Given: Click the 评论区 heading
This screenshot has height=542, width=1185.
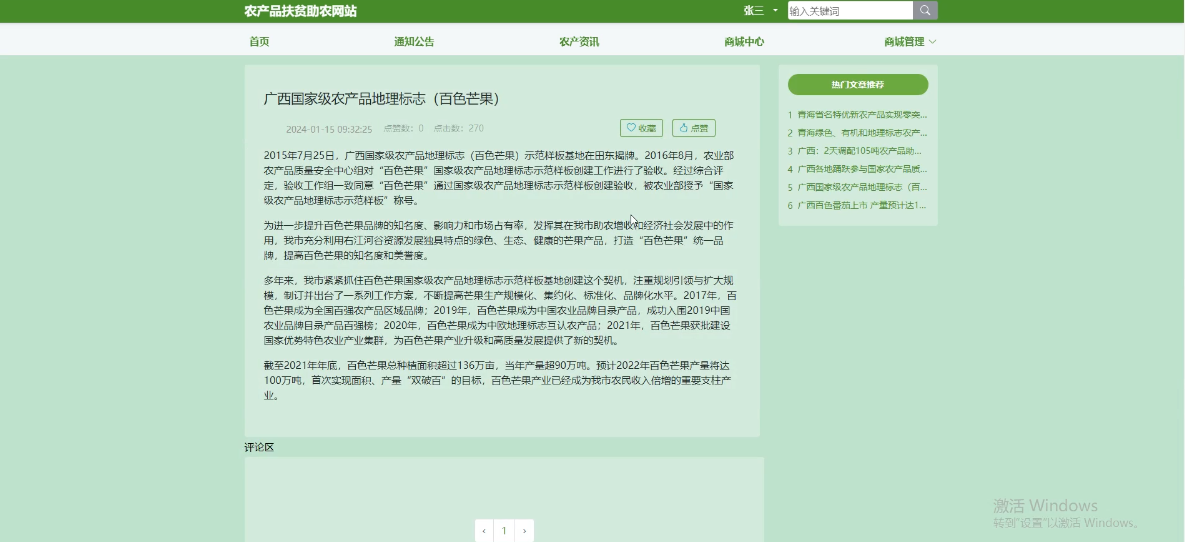Looking at the screenshot, I should [259, 448].
